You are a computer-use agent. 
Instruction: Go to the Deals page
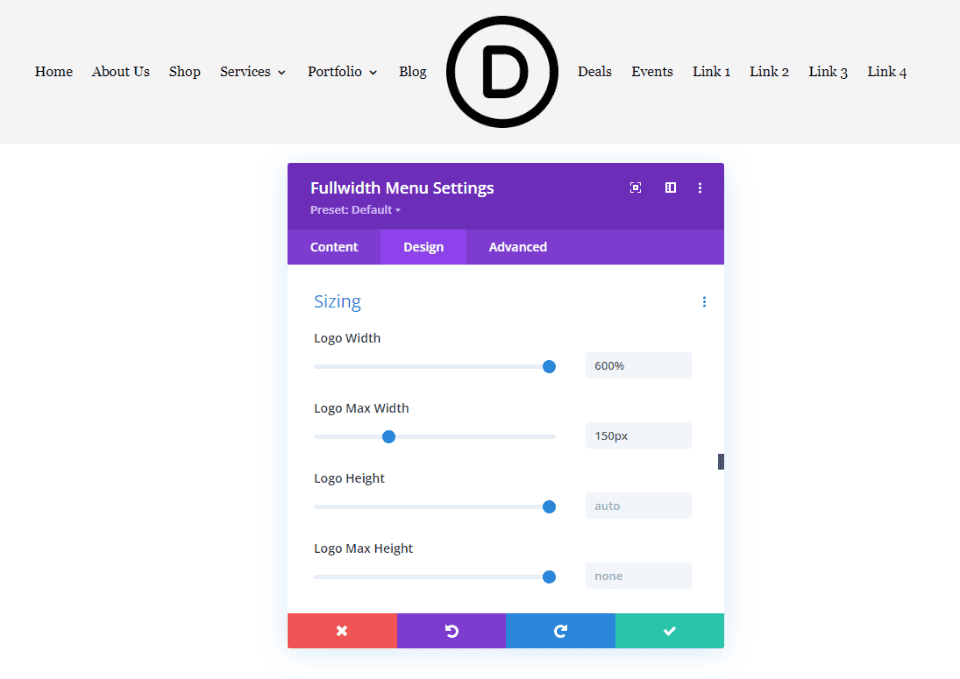pos(594,72)
